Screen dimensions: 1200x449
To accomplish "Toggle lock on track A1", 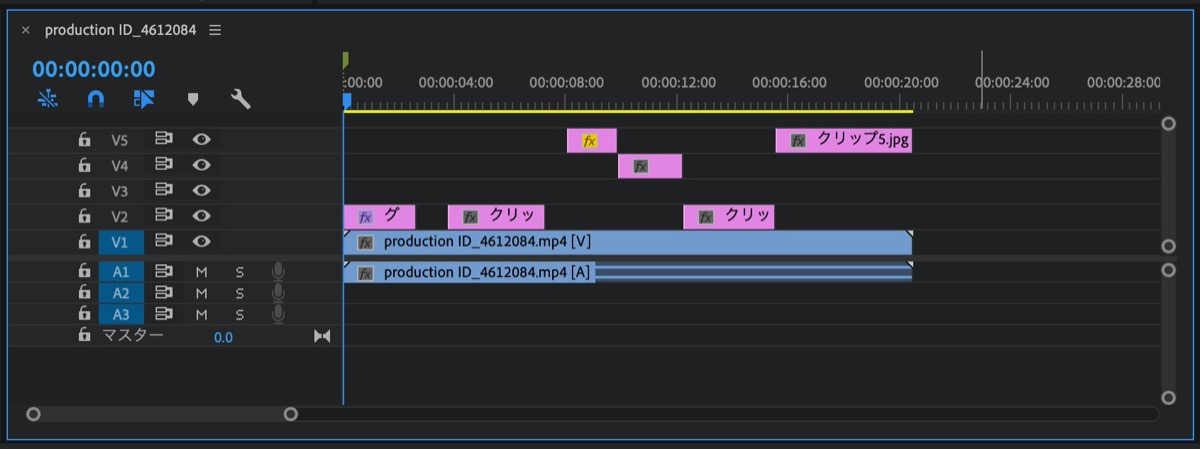I will 85,271.
